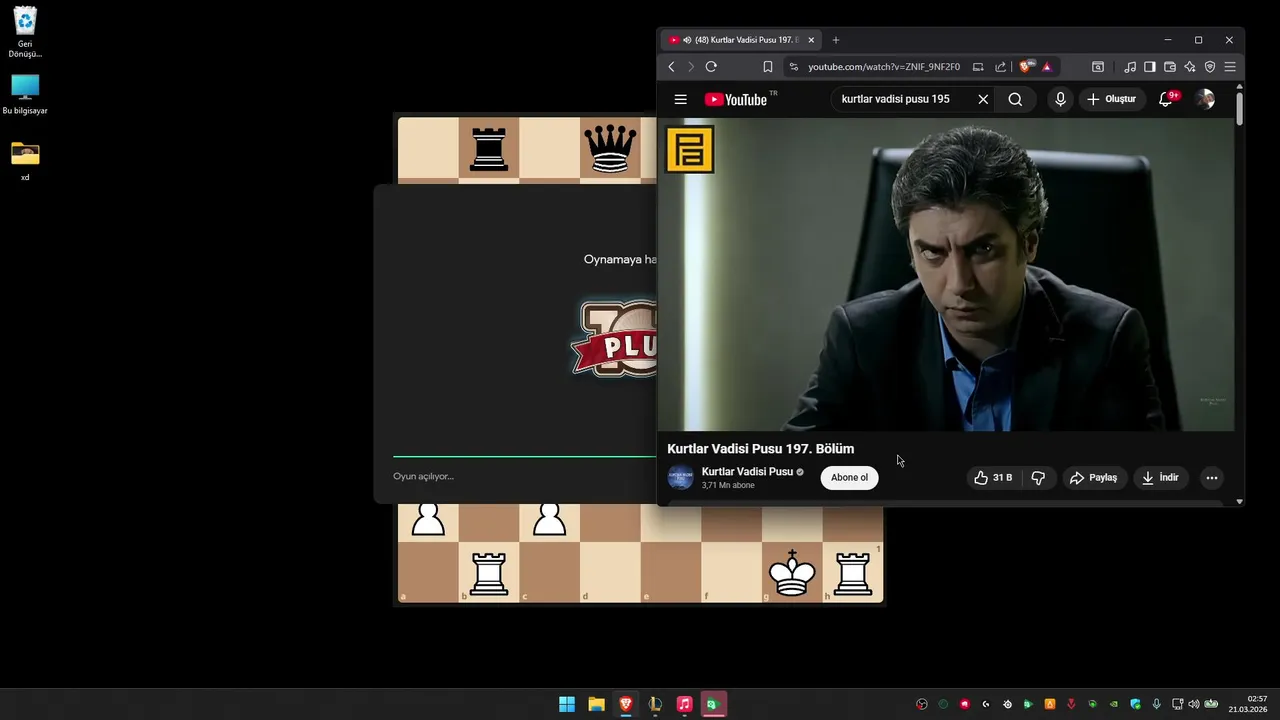Open League of Legends taskbar icon
Image resolution: width=1280 pixels, height=720 pixels.
point(655,704)
